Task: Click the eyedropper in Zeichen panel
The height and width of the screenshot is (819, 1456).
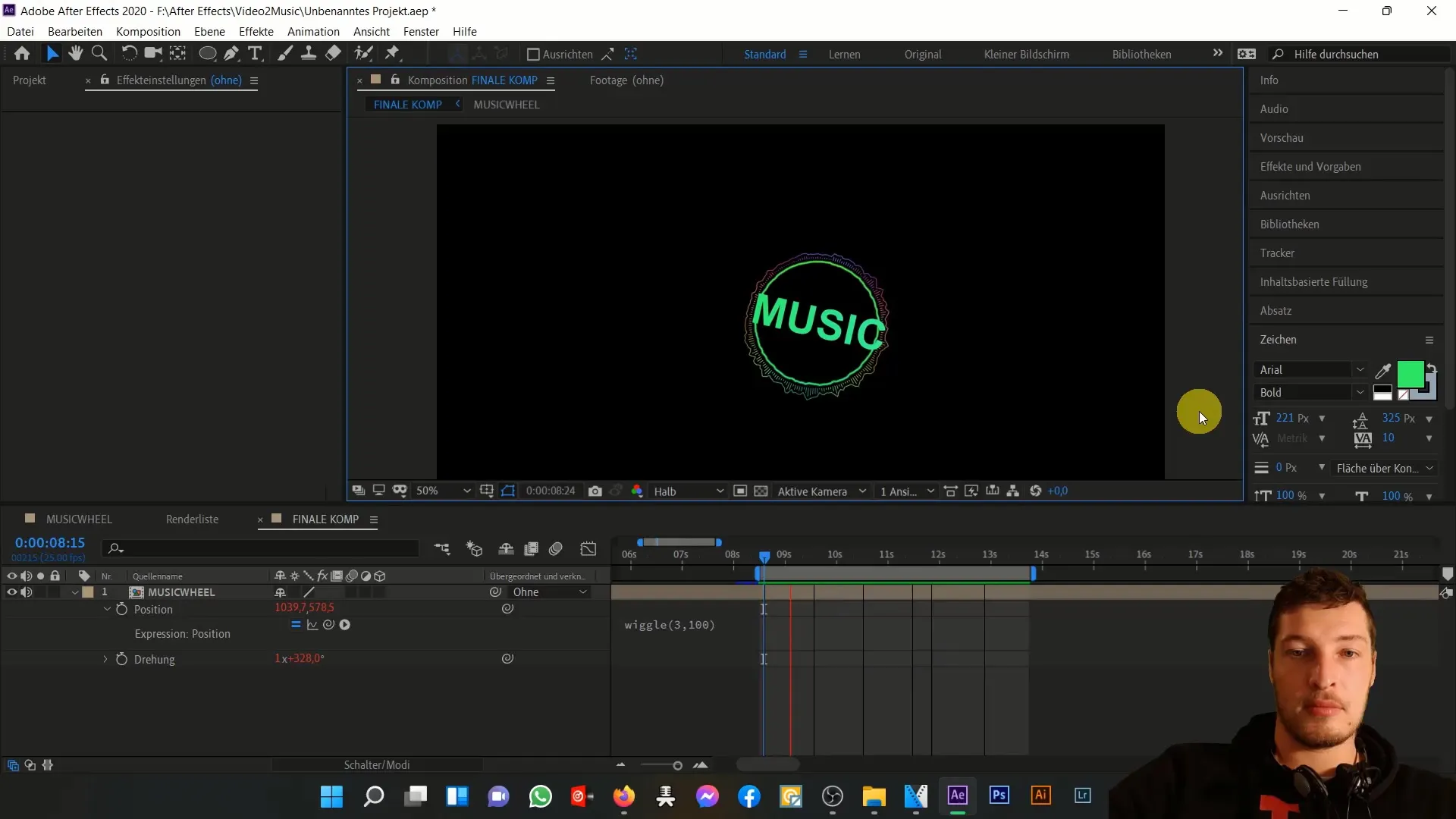Action: (x=1383, y=371)
